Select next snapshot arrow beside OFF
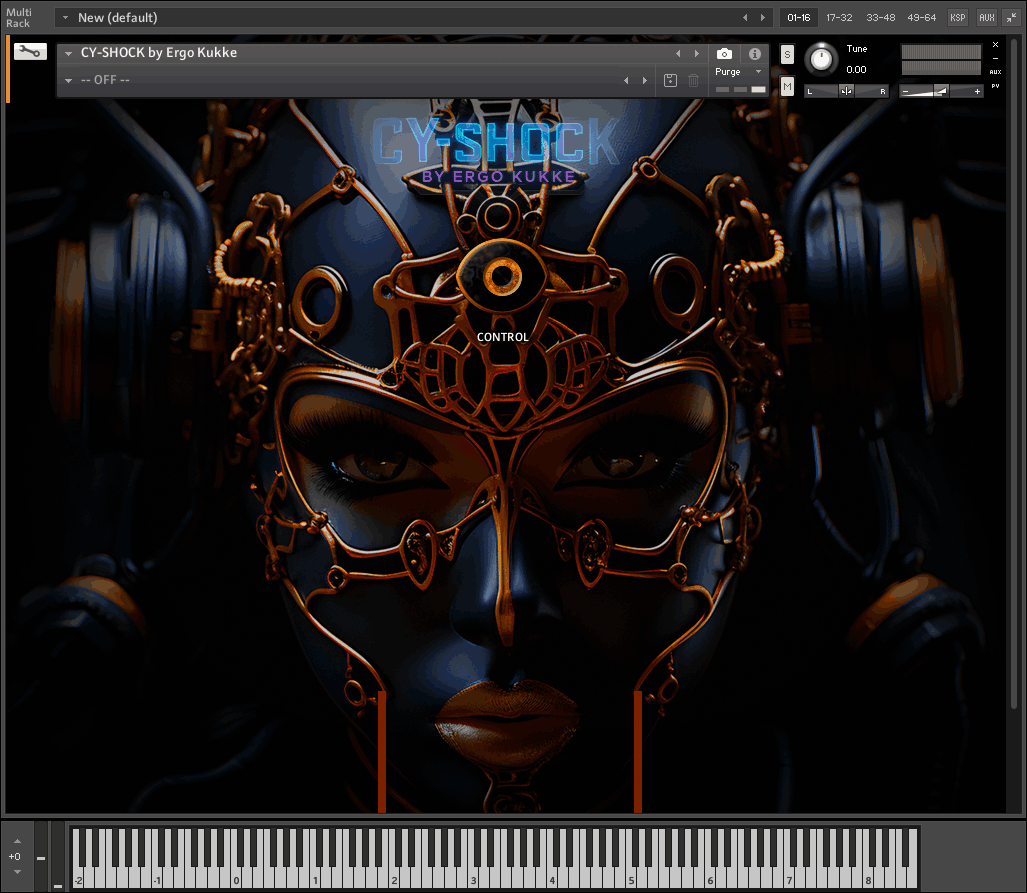1027x893 pixels. tap(644, 81)
